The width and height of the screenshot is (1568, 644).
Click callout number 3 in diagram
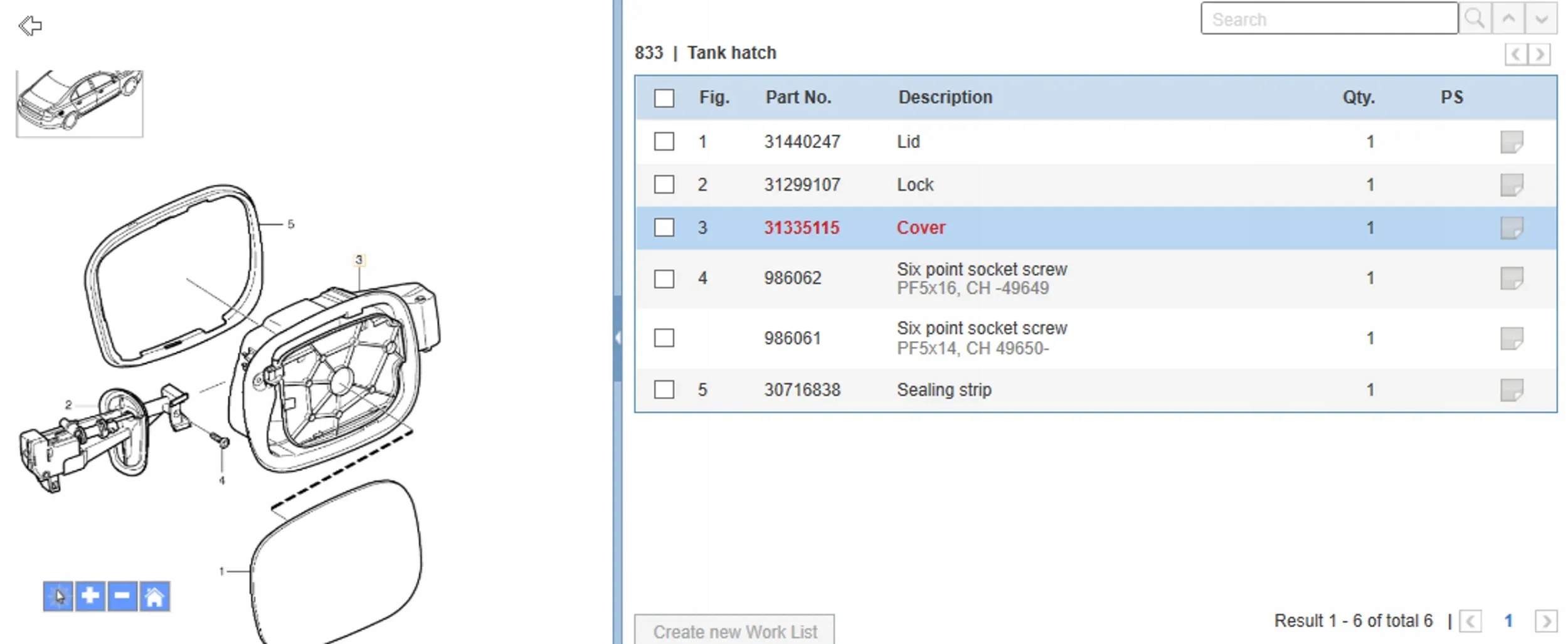[x=359, y=260]
